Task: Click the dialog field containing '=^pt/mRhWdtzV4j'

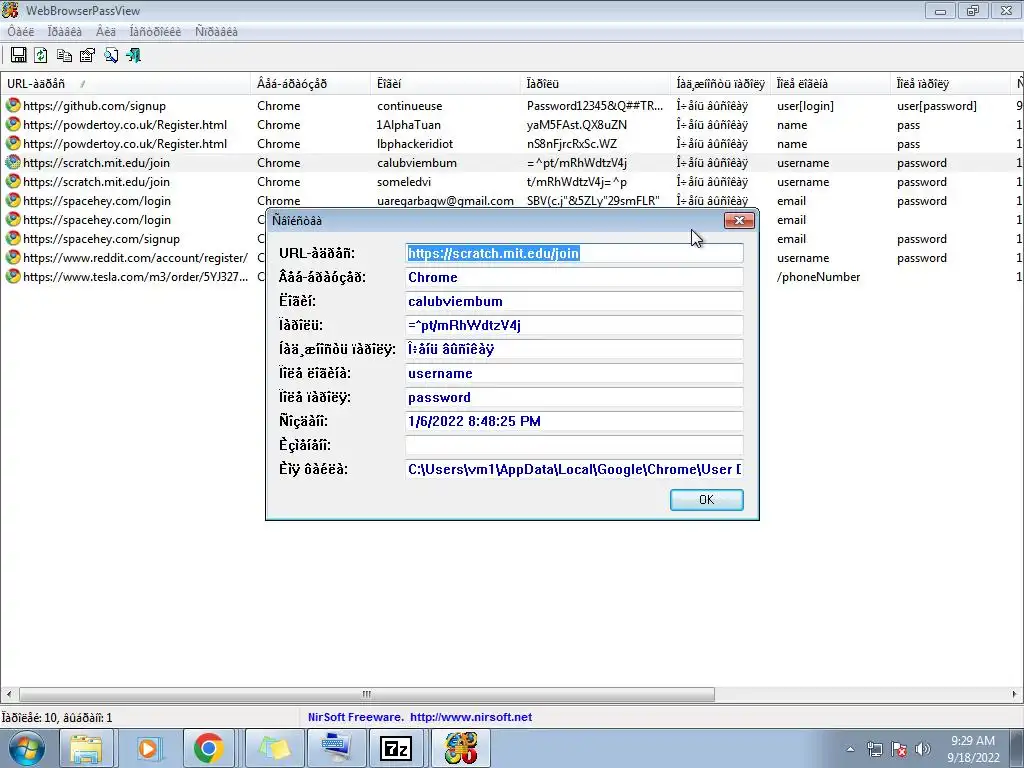Action: (x=574, y=325)
